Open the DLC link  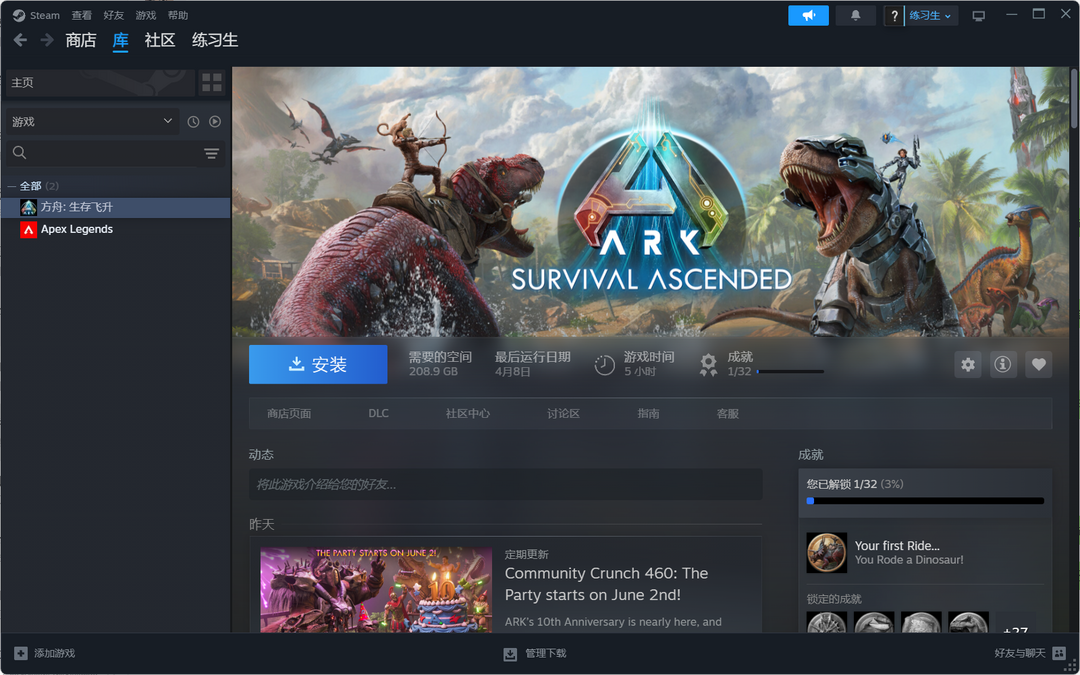coord(378,413)
